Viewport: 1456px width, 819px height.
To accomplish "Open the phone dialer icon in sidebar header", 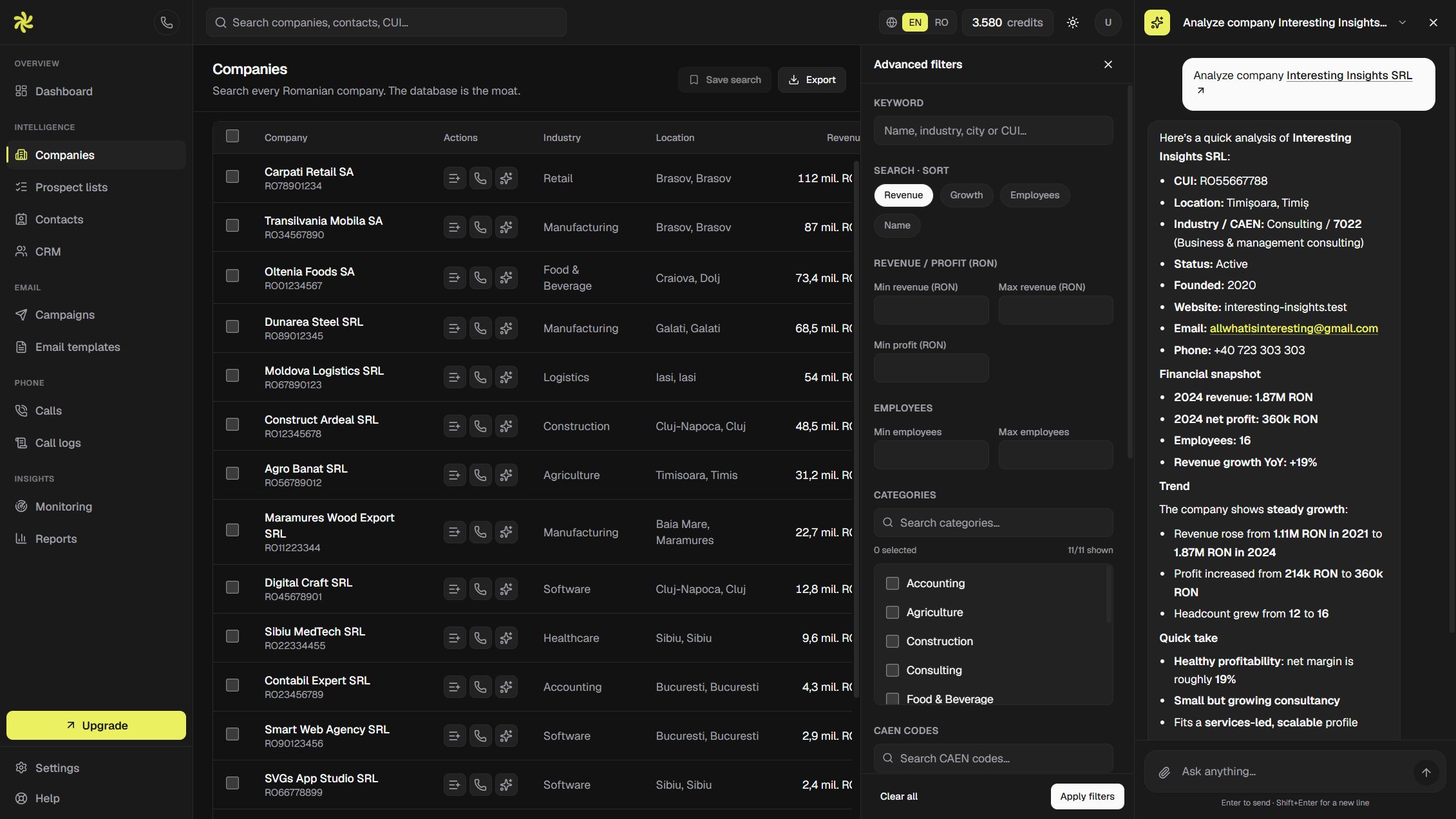I will tap(167, 23).
